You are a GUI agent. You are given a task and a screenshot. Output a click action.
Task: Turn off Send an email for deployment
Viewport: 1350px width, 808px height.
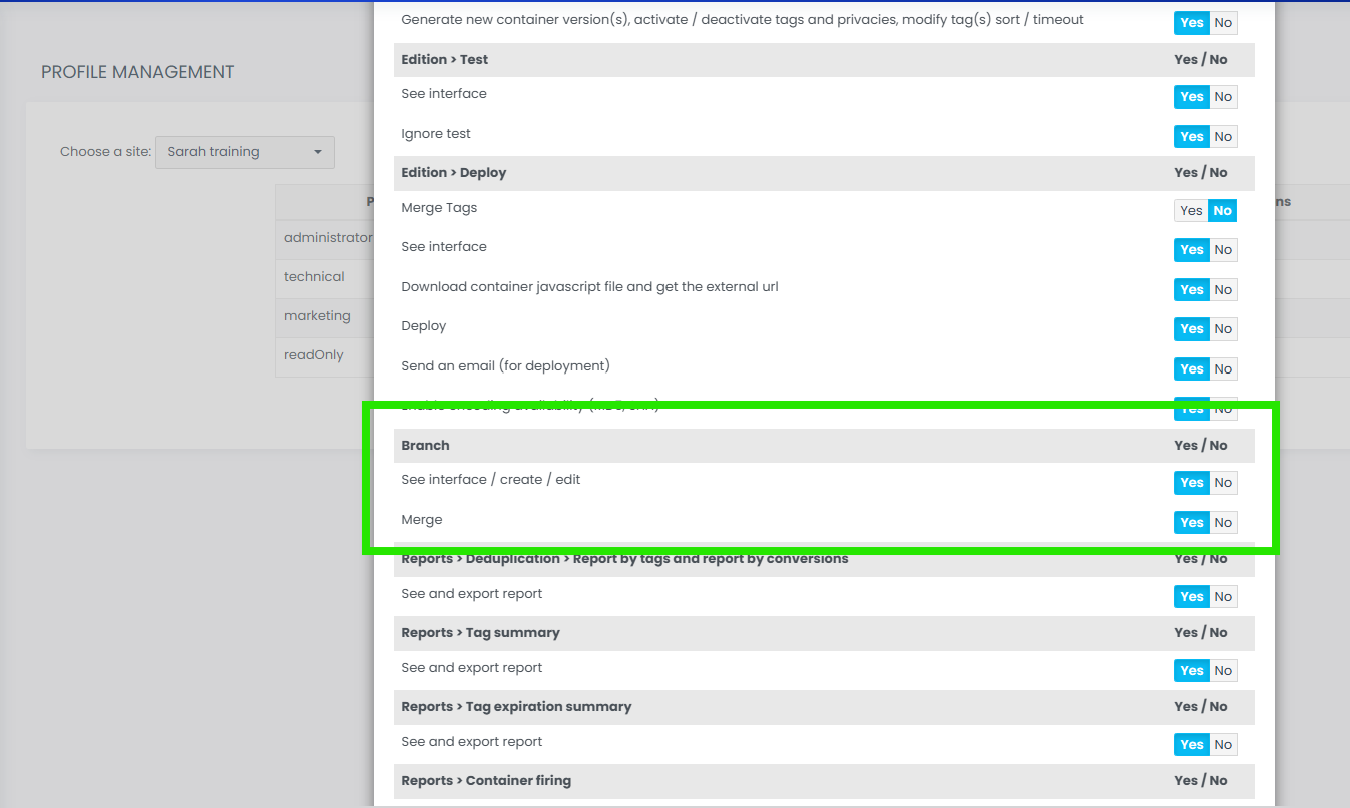click(x=1223, y=369)
